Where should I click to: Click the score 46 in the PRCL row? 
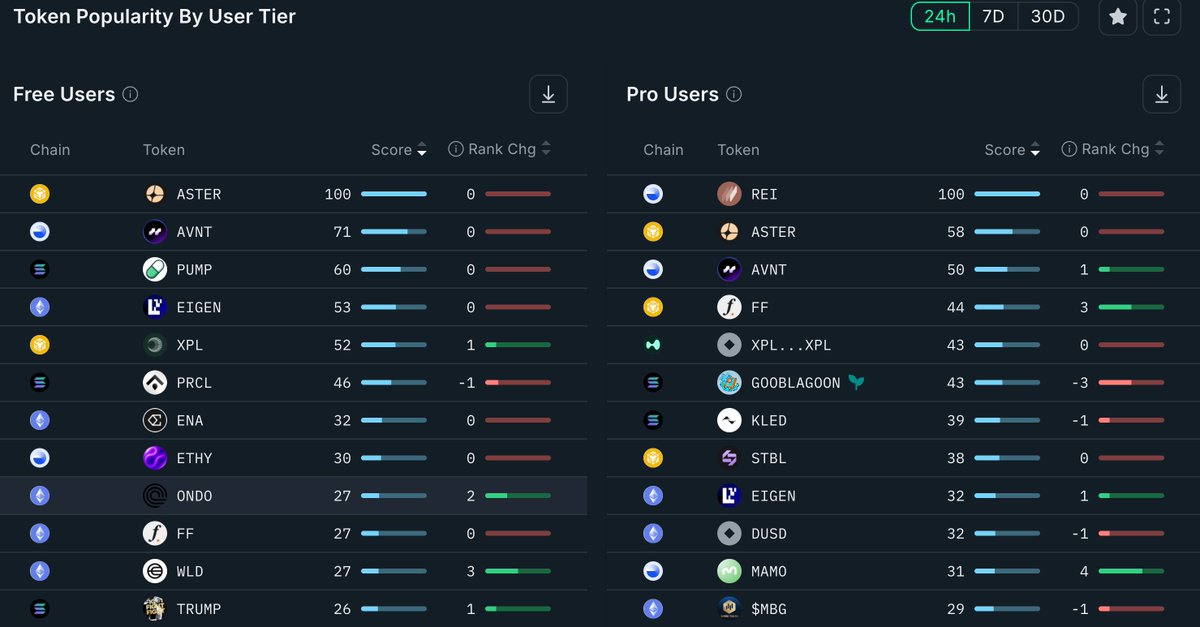(x=342, y=383)
